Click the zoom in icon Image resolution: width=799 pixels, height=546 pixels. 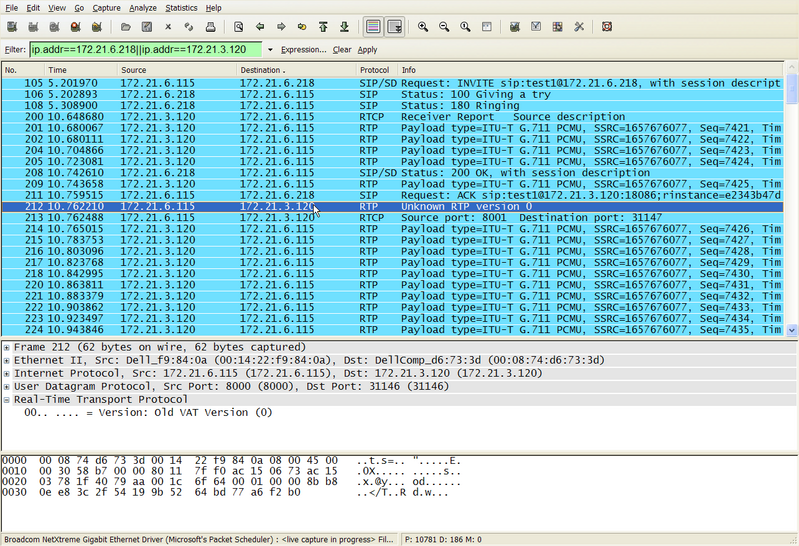click(x=423, y=27)
